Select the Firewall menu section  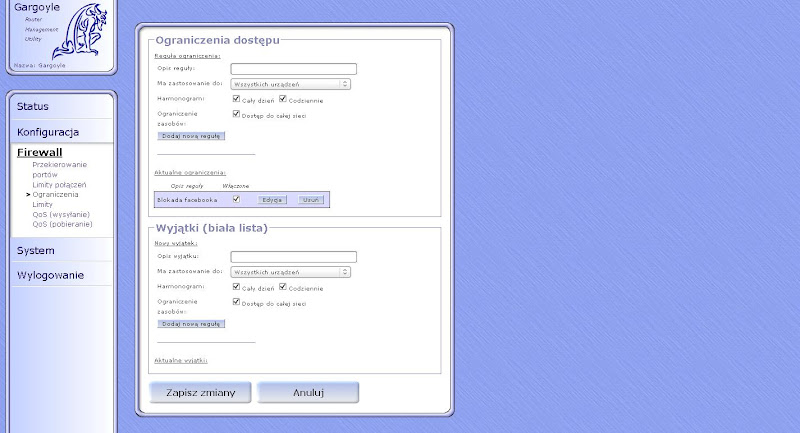tap(39, 152)
